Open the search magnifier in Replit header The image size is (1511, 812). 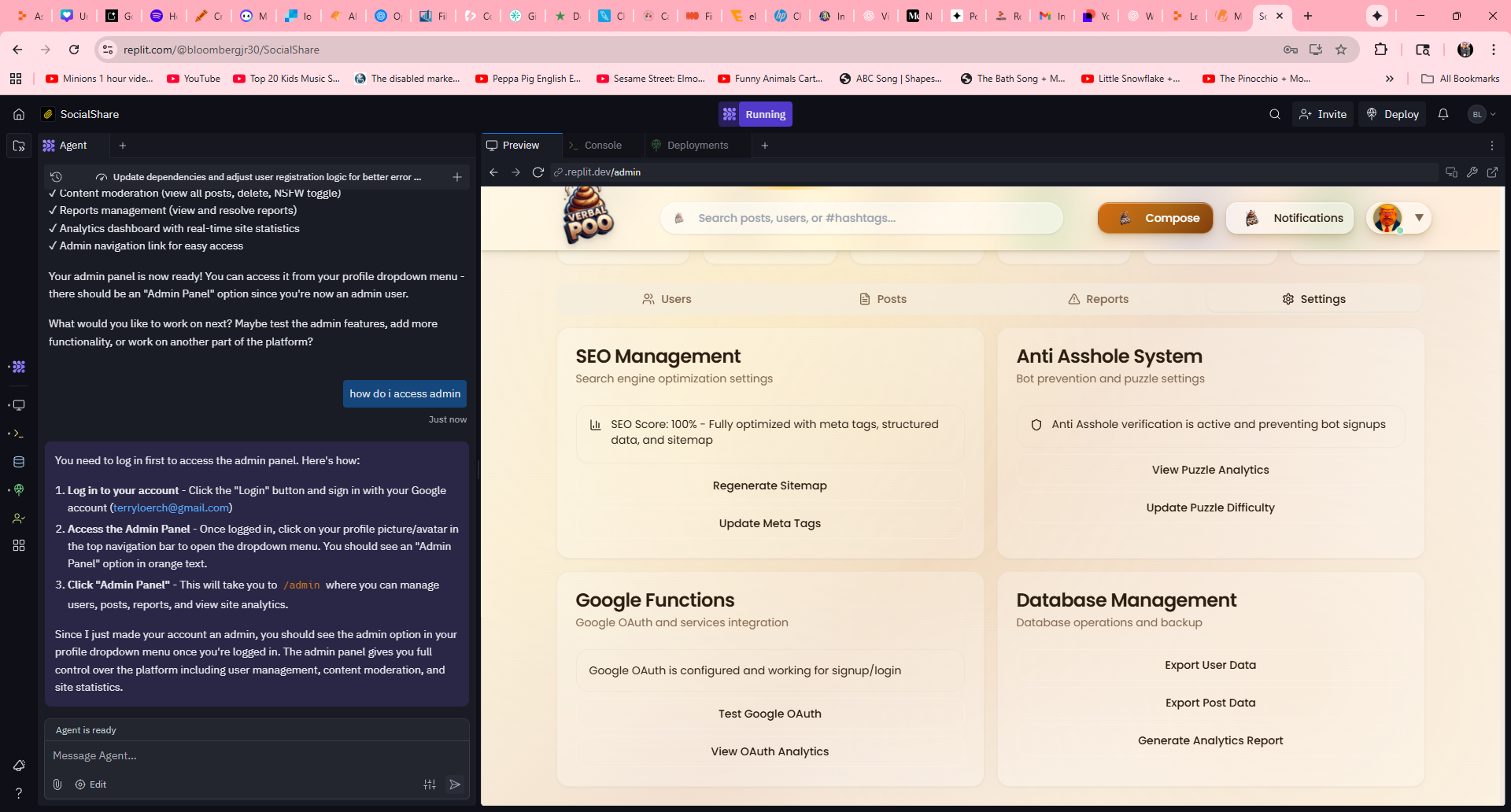(x=1274, y=114)
